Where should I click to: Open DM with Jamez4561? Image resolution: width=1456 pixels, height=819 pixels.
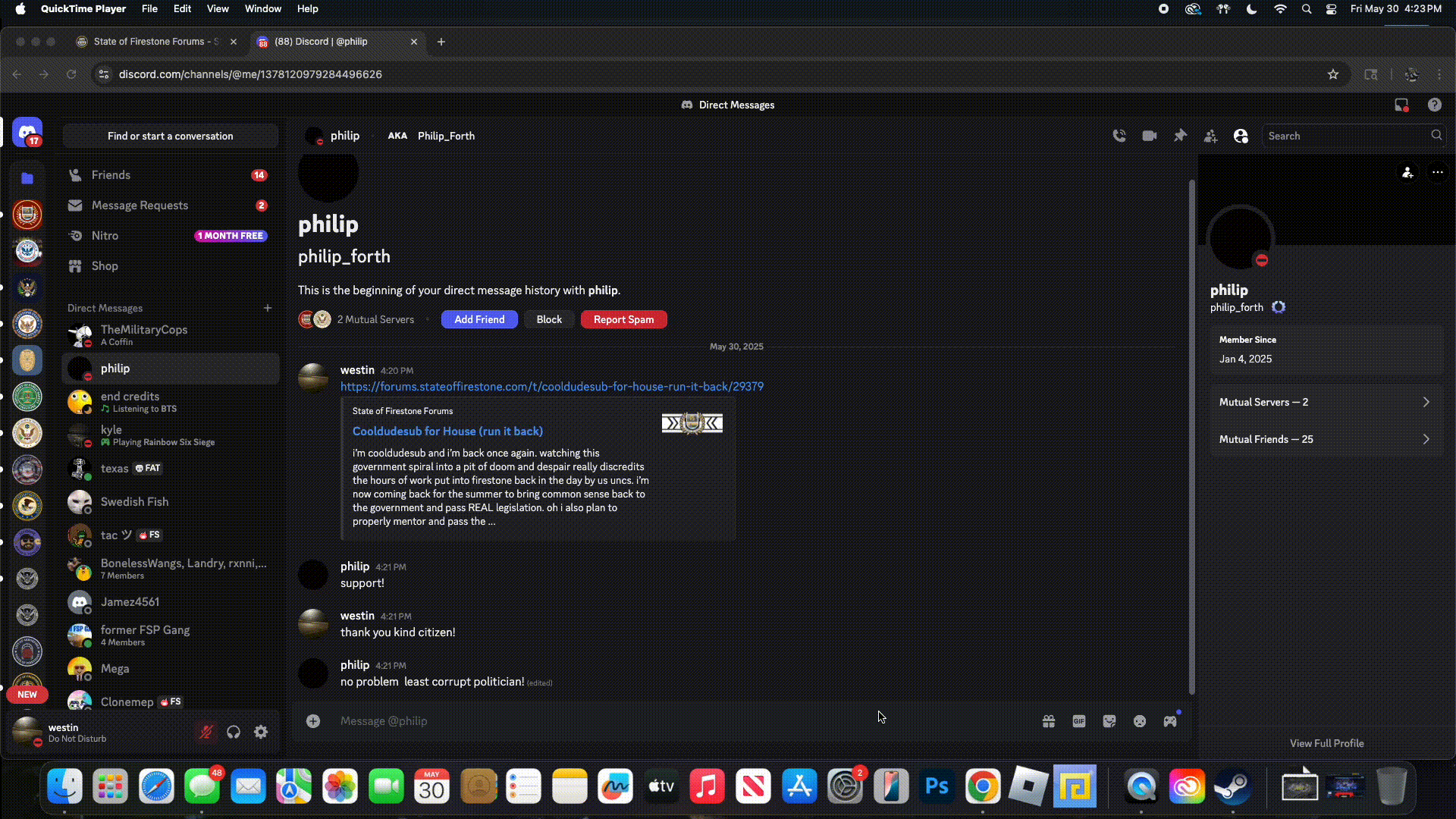170,602
